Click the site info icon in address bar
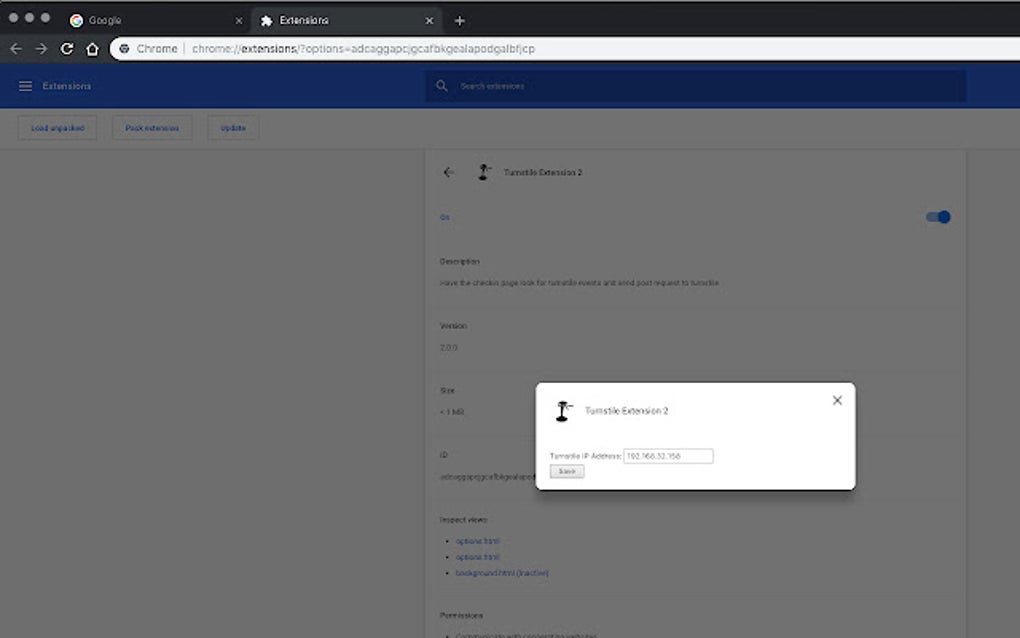Image resolution: width=1020 pixels, height=638 pixels. 122,47
